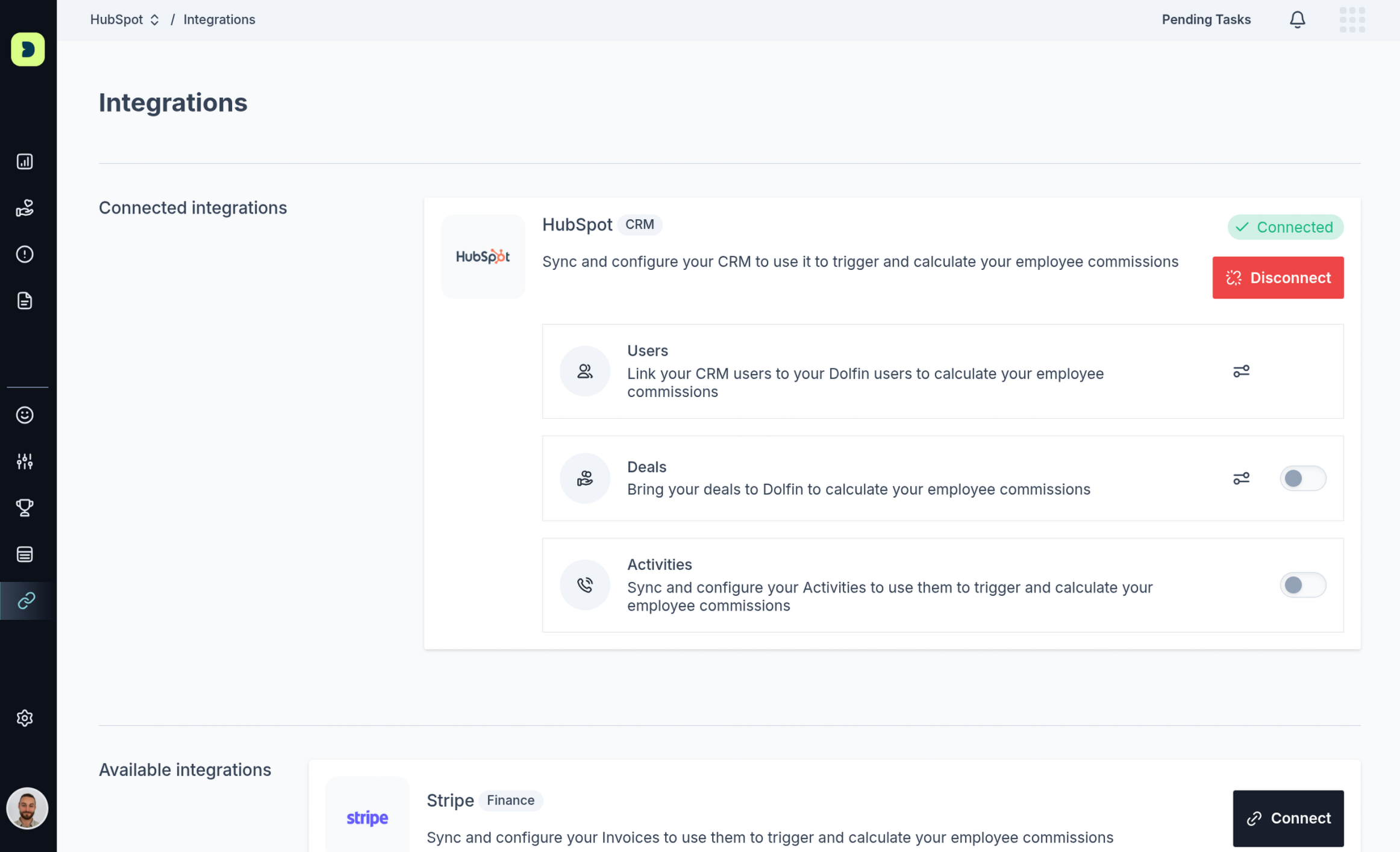Click the Connected status badge

point(1286,227)
